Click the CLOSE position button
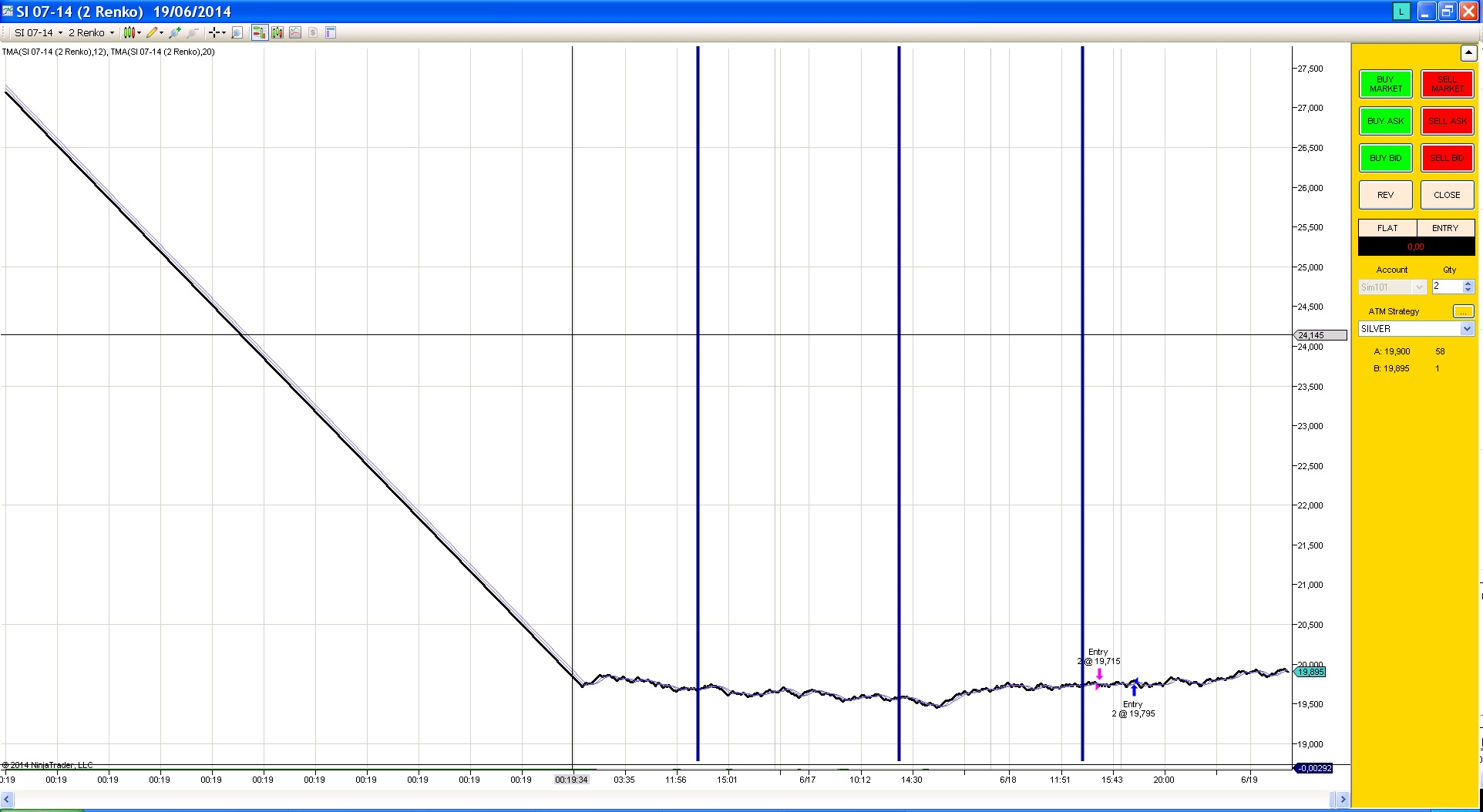This screenshot has height=812, width=1483. click(x=1447, y=195)
